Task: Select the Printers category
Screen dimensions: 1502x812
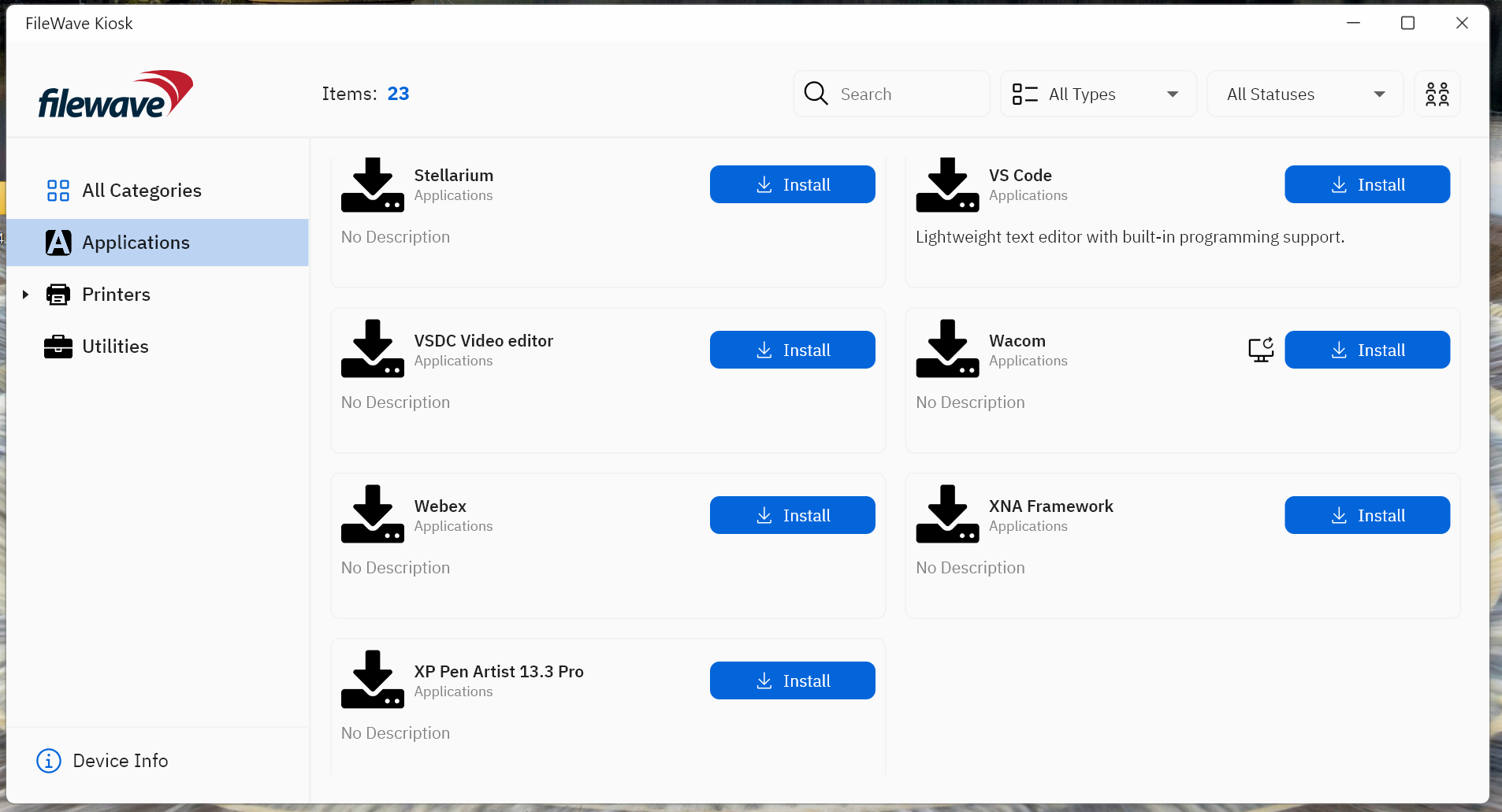Action: pyautogui.click(x=158, y=295)
